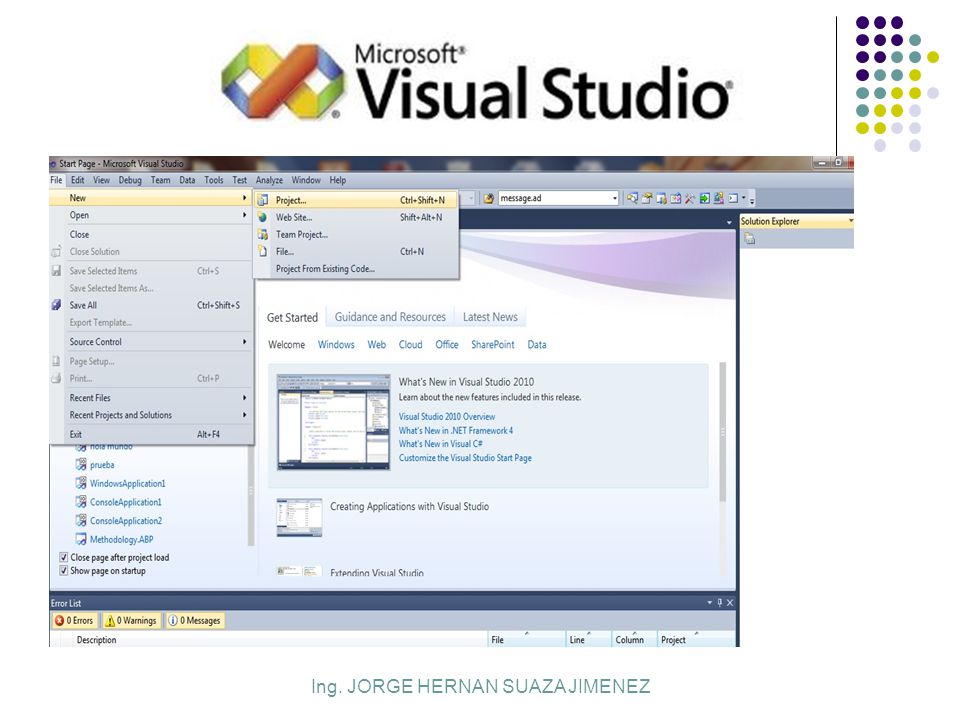Viewport: 960px width, 720px height.
Task: Select the Get Started tab
Action: tap(292, 317)
